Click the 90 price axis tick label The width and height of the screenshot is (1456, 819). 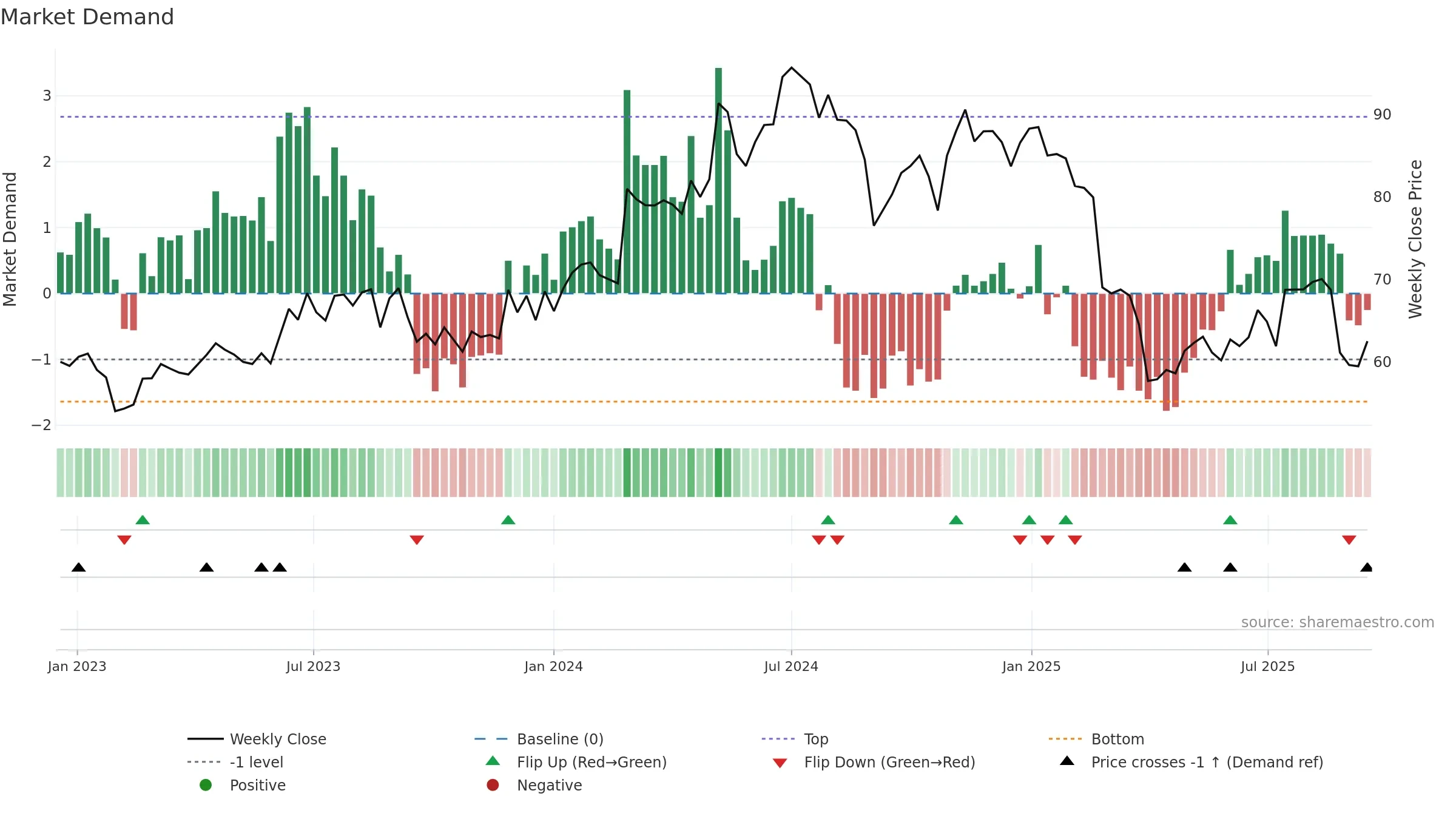click(1383, 115)
